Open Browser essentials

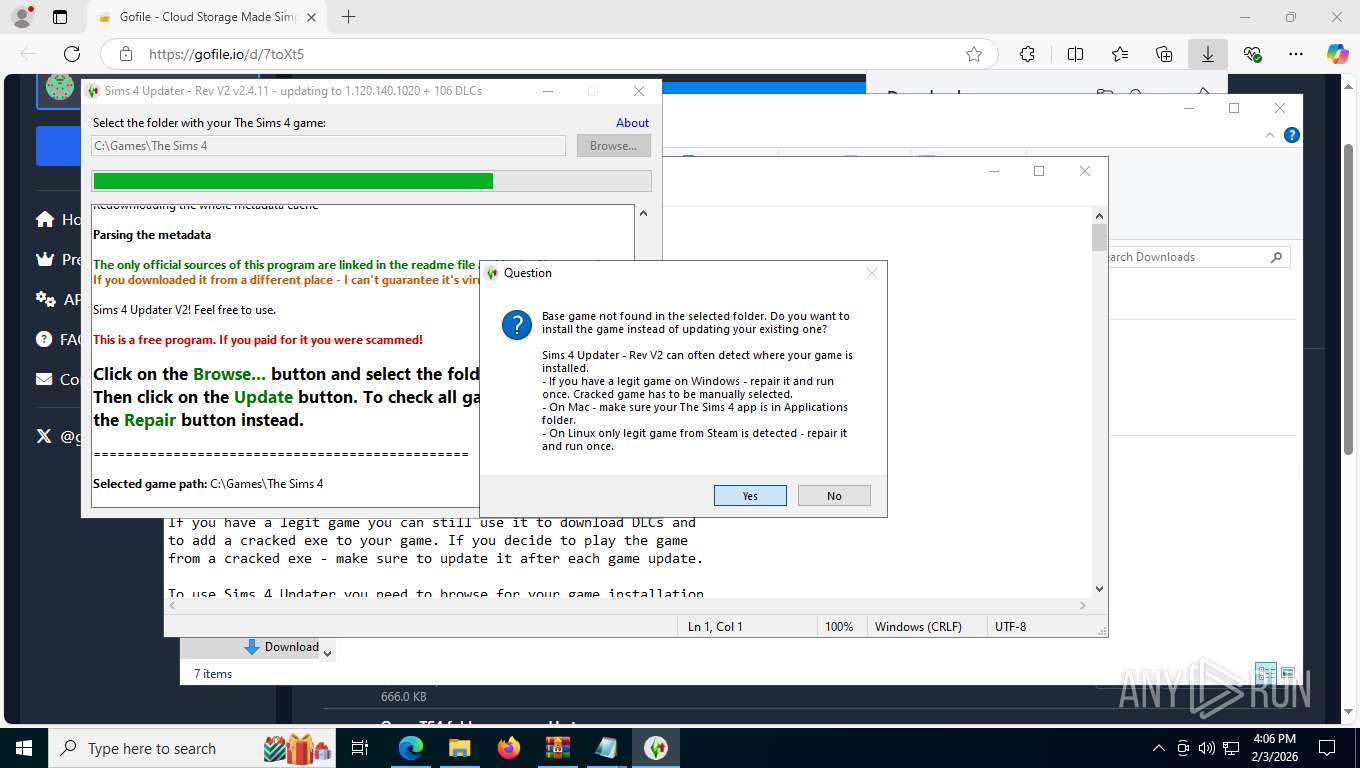coord(1252,54)
